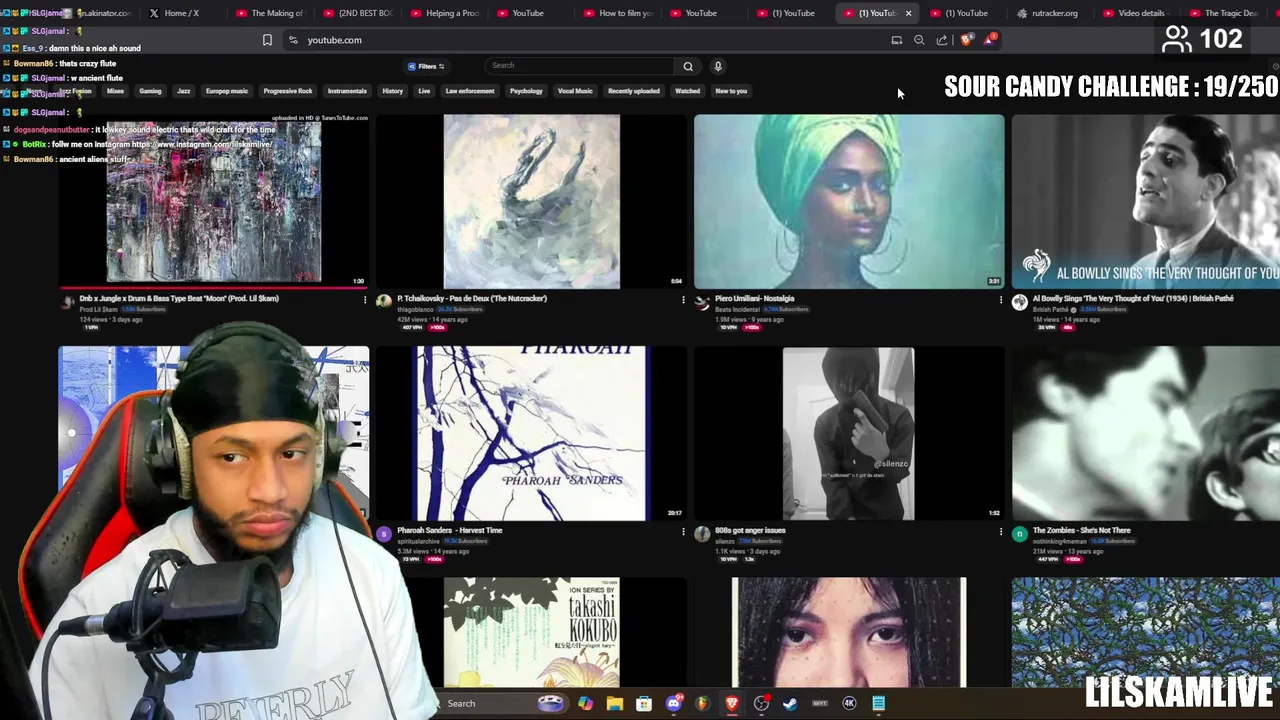Open OBS Studio from the taskbar
The width and height of the screenshot is (1280, 720).
point(761,703)
